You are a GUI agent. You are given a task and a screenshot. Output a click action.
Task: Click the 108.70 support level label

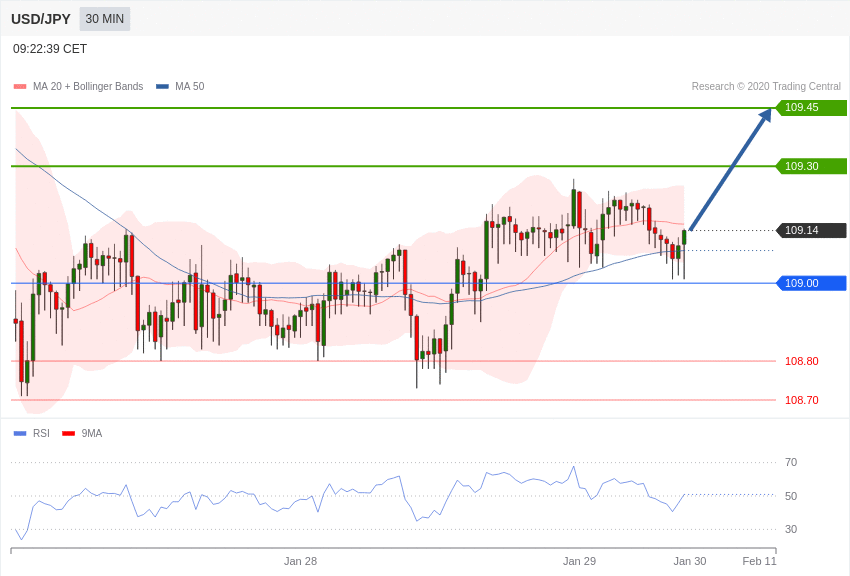[x=802, y=400]
